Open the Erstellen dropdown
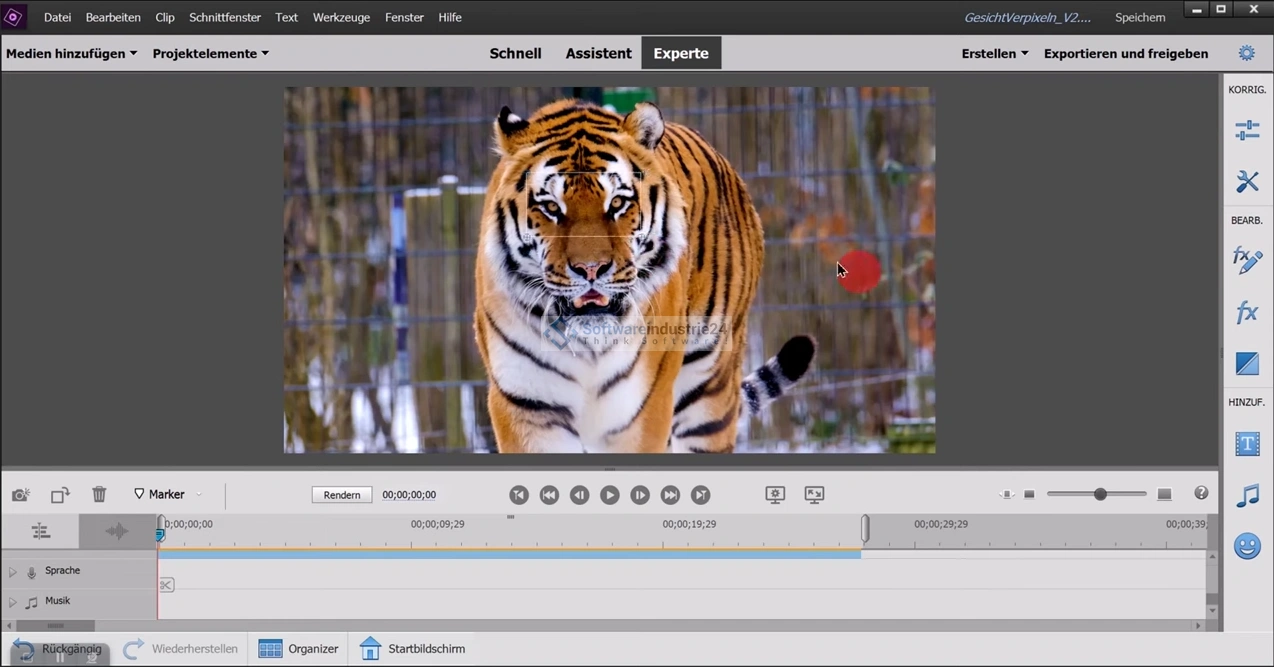Image resolution: width=1274 pixels, height=667 pixels. (995, 54)
